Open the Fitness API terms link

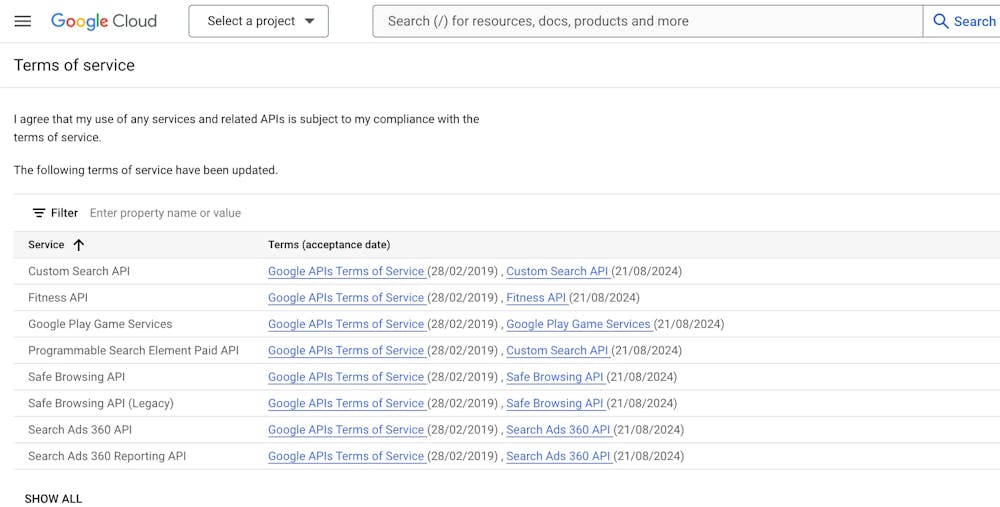(537, 298)
